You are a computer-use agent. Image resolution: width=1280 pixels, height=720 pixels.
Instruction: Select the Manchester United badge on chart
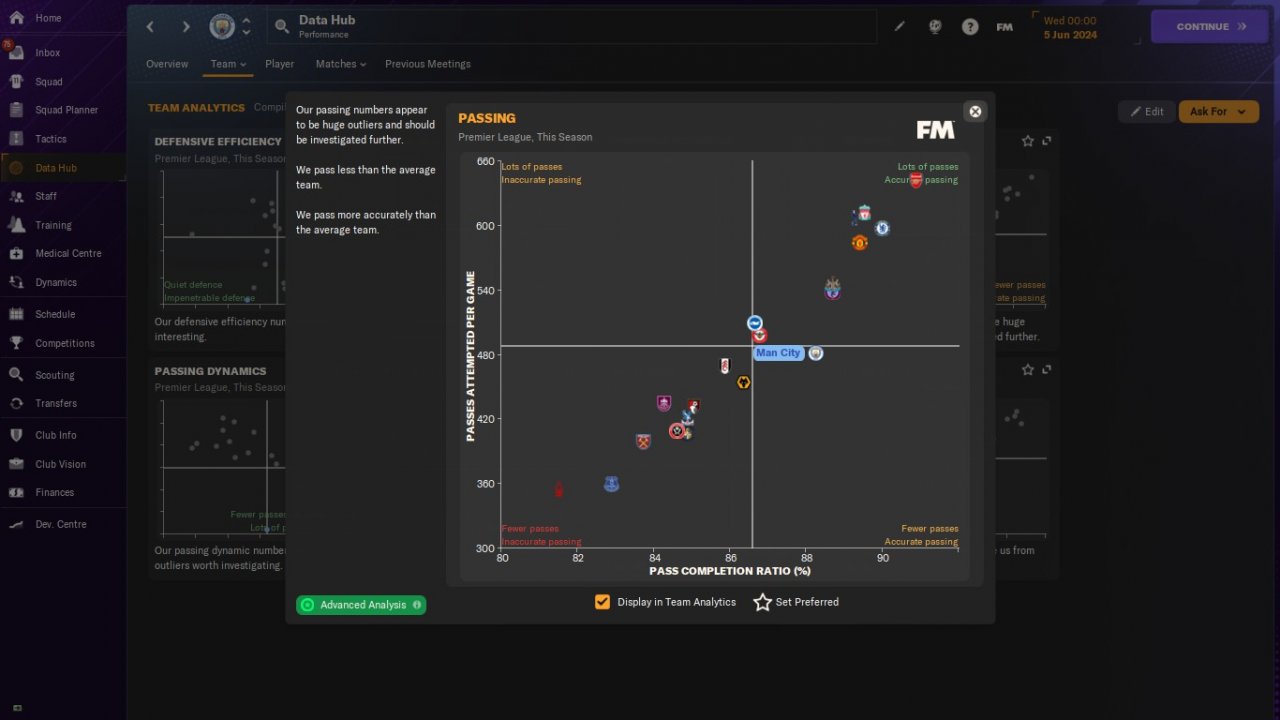click(x=859, y=242)
